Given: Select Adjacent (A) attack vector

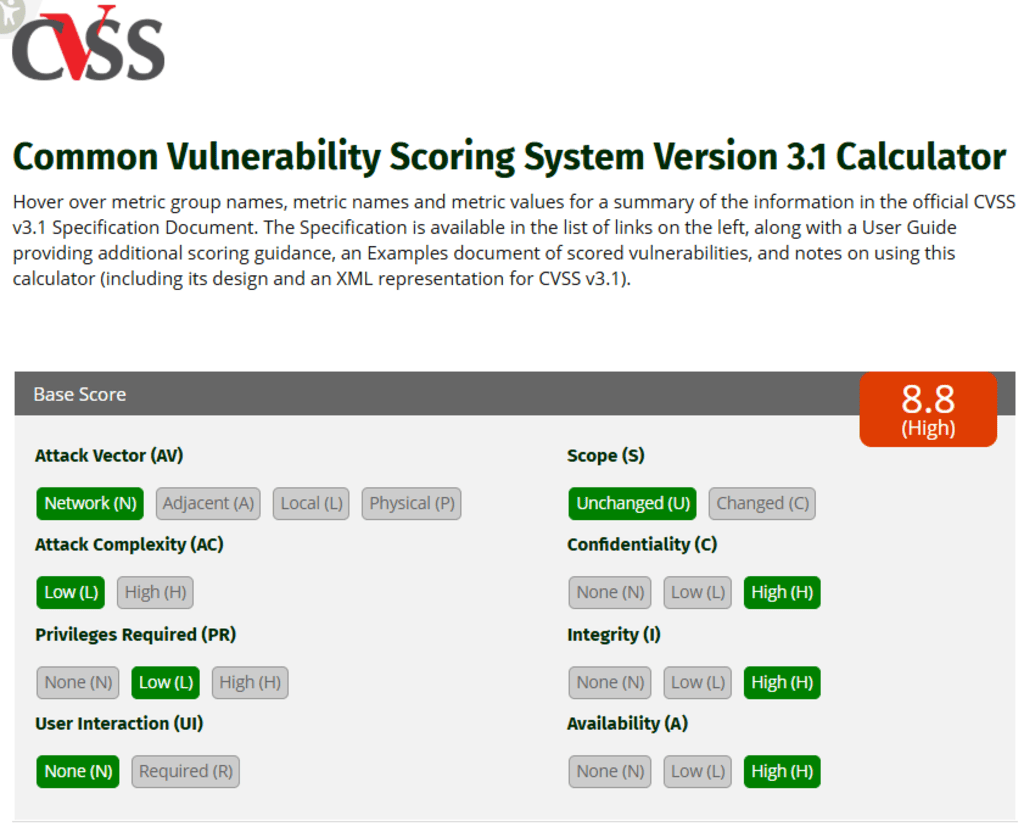Looking at the screenshot, I should click(x=208, y=504).
